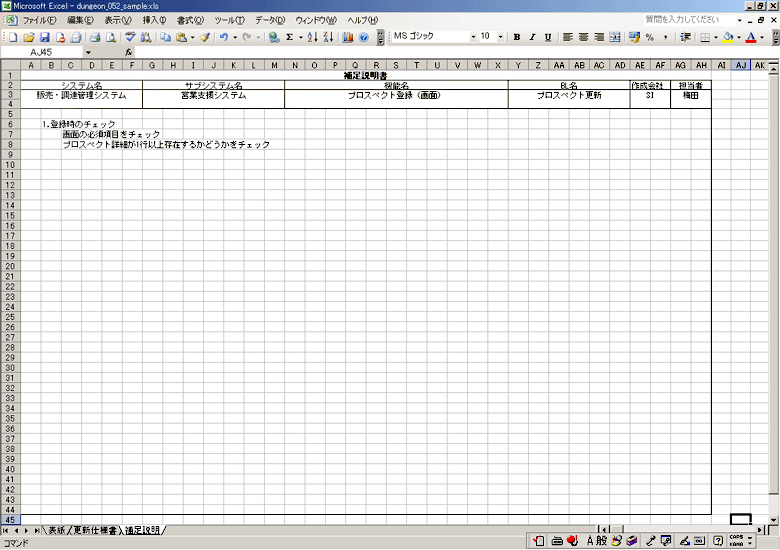Apply comma style format
The width and height of the screenshot is (780, 550).
(666, 37)
